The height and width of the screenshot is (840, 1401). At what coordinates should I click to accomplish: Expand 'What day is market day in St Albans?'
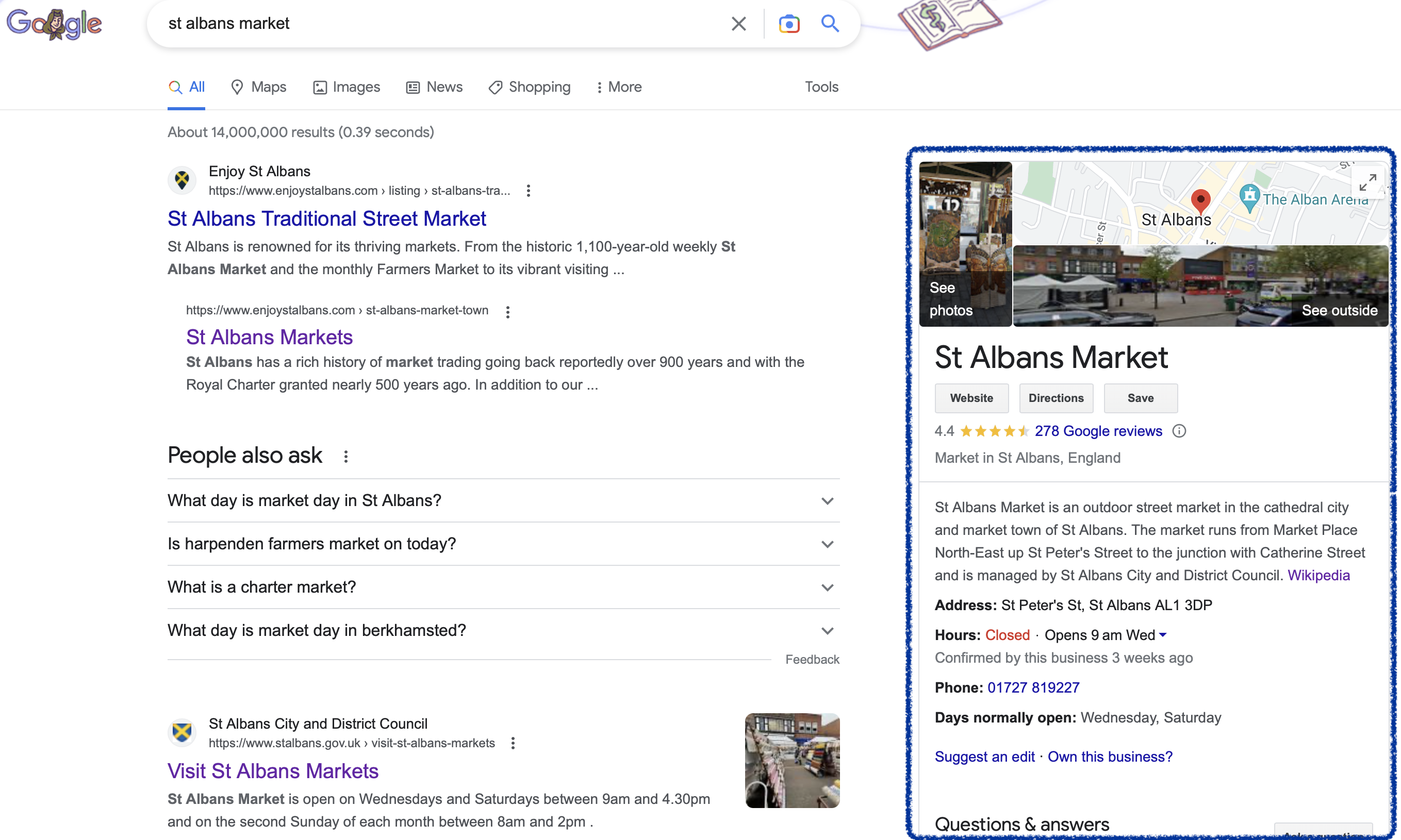[x=503, y=501]
